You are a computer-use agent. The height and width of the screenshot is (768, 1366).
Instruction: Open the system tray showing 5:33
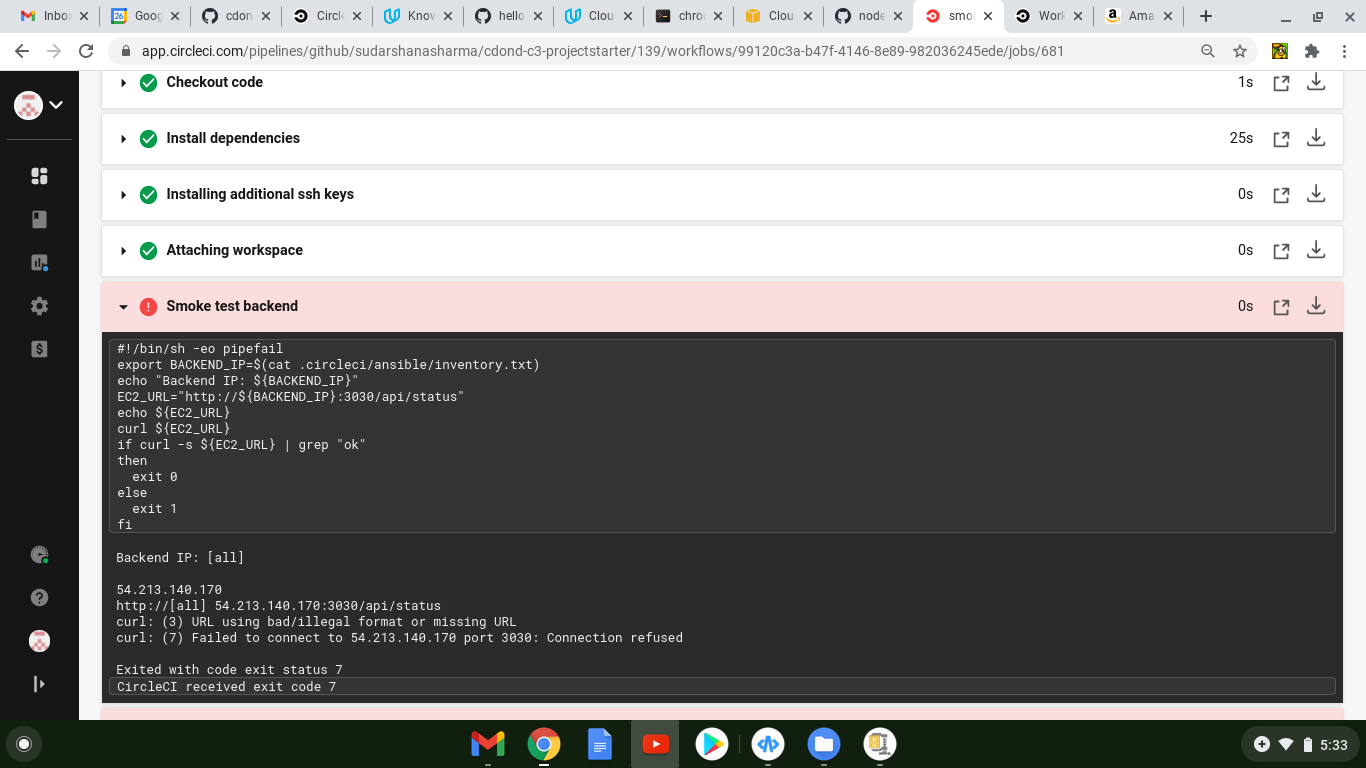tap(1299, 744)
